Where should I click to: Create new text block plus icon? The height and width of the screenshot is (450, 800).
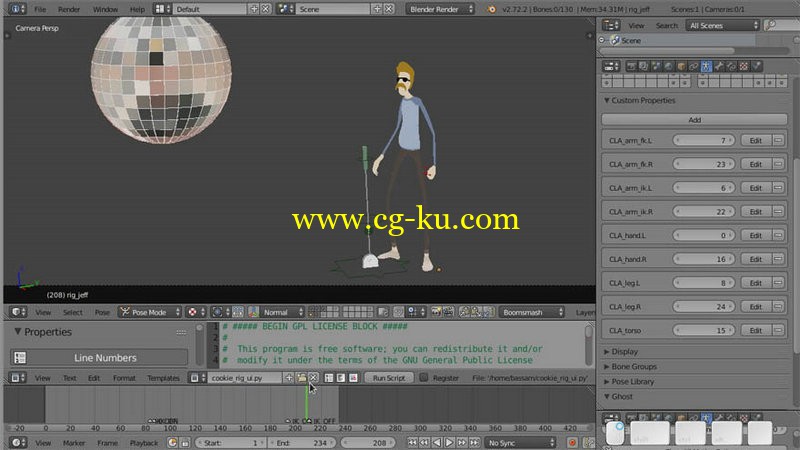click(x=289, y=378)
